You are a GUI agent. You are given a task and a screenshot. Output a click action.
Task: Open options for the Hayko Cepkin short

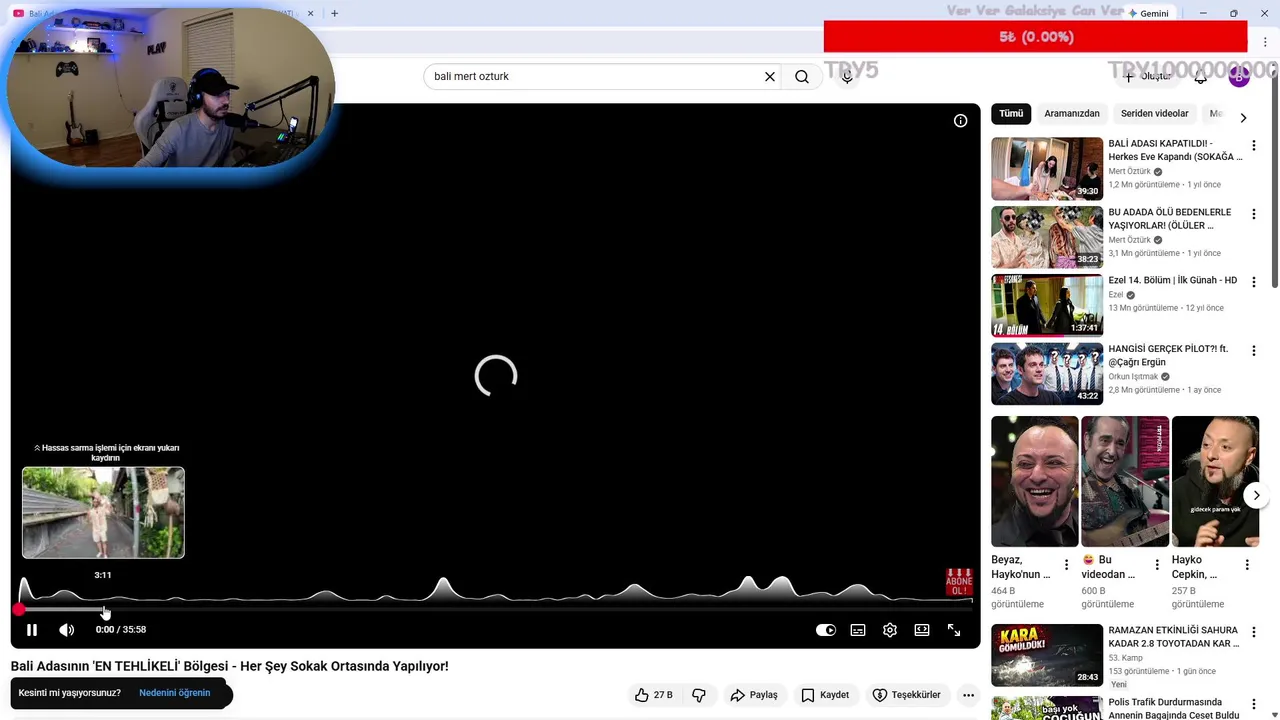tap(1247, 565)
